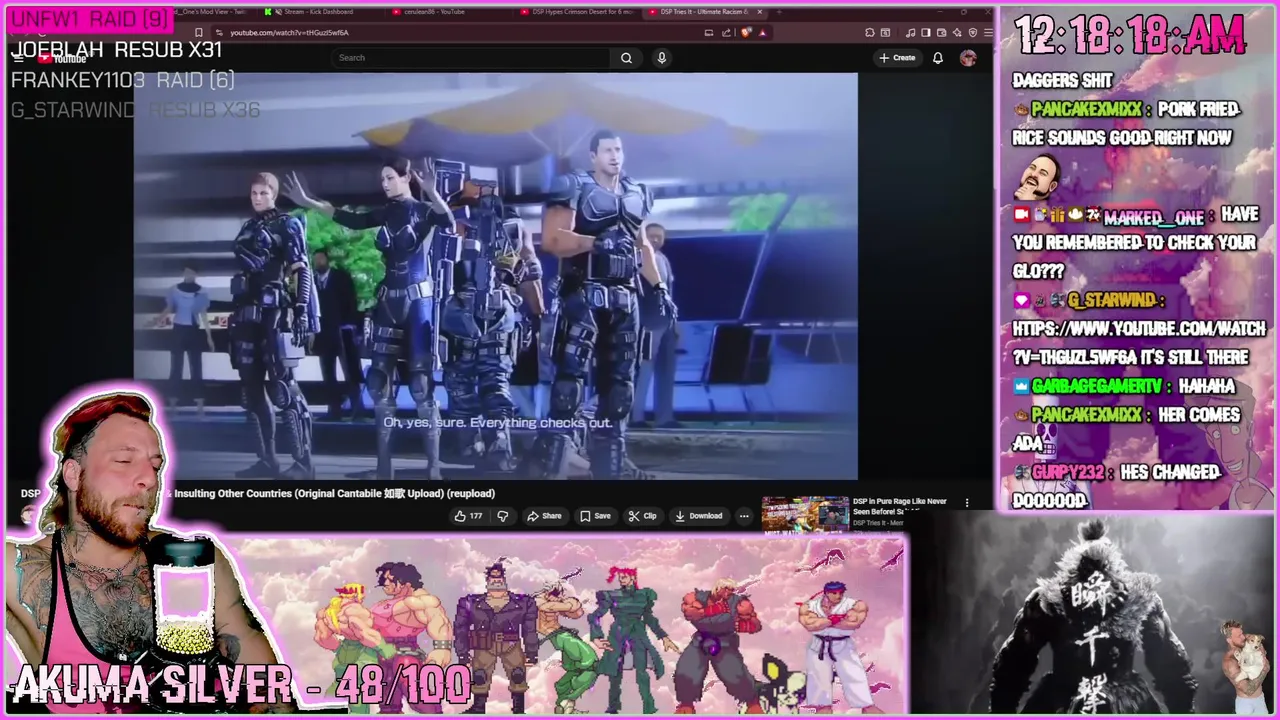The height and width of the screenshot is (720, 1280).
Task: Open more actions ellipsis under video
Action: pos(743,516)
